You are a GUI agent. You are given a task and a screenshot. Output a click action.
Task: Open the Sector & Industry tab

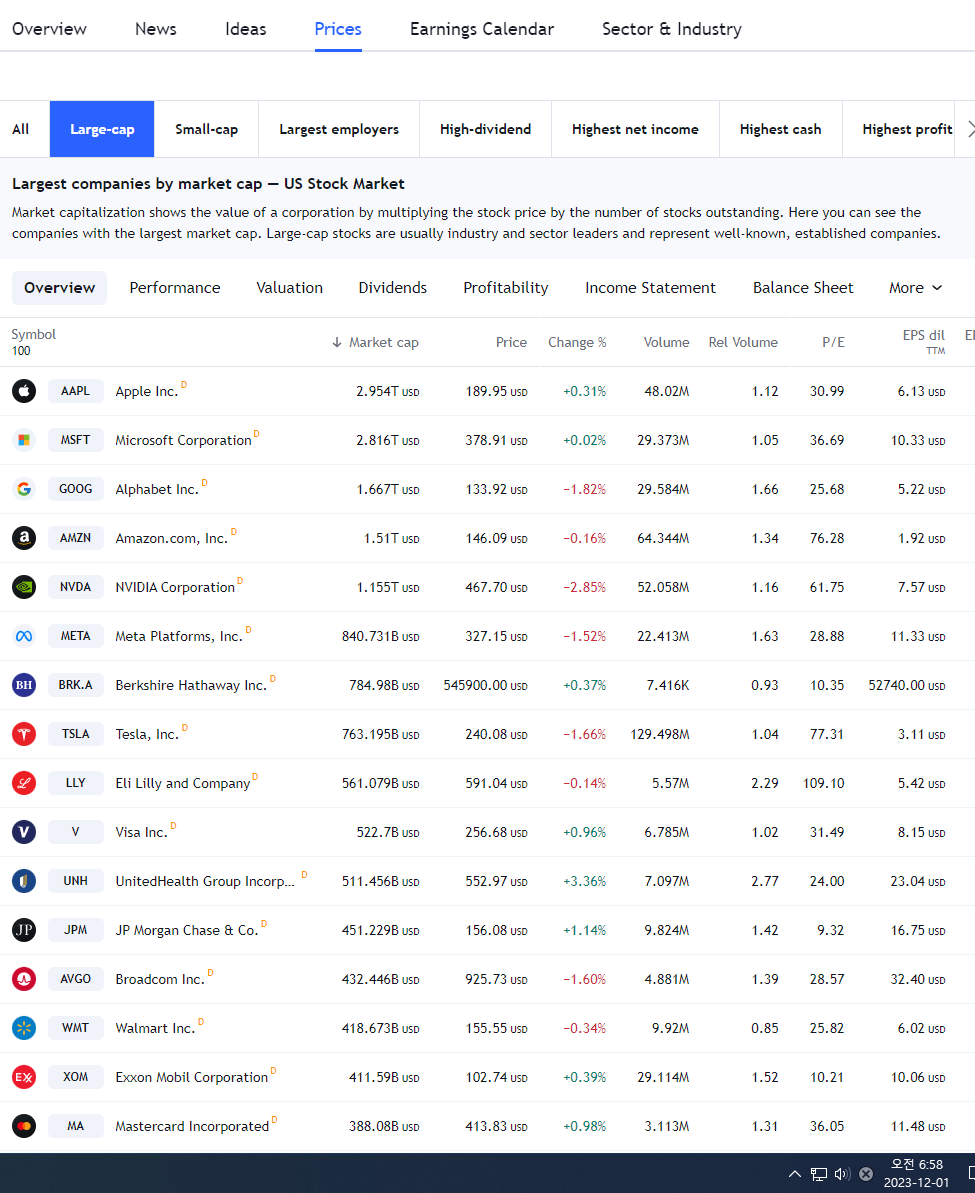tap(672, 29)
